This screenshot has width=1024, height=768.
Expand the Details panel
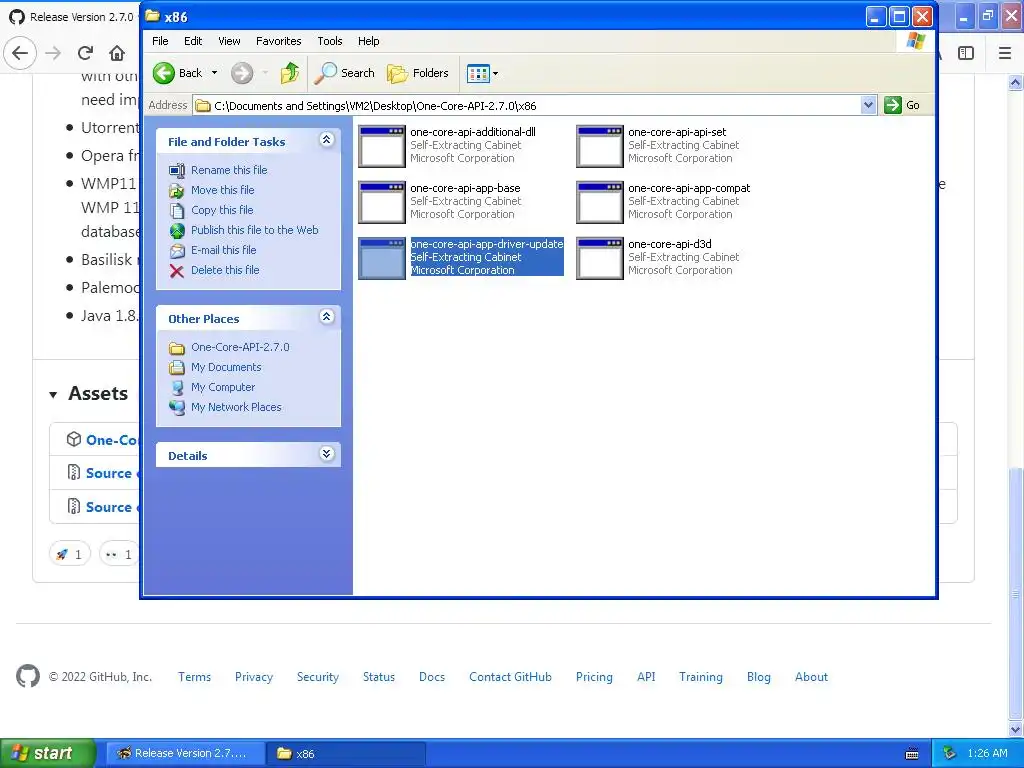click(327, 454)
